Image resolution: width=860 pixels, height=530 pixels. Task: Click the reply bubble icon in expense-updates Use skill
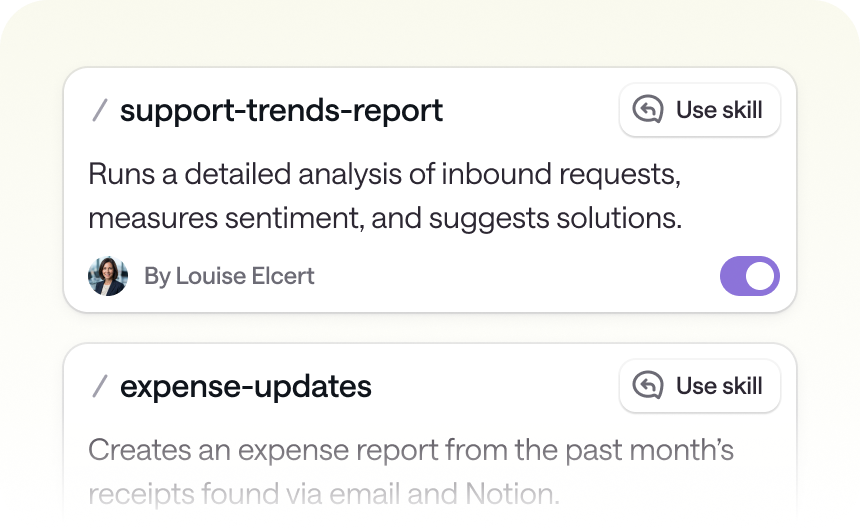(x=648, y=385)
